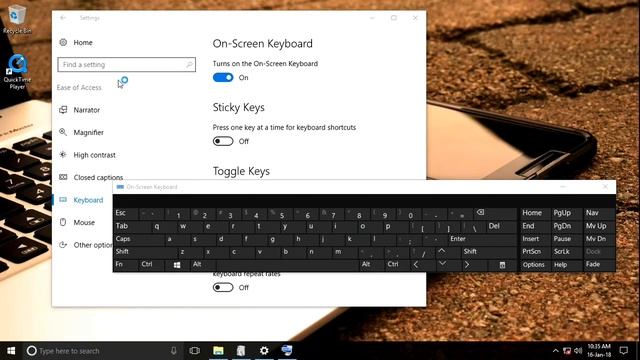Open On-Screen Keyboard taskbar icon

coord(287,351)
